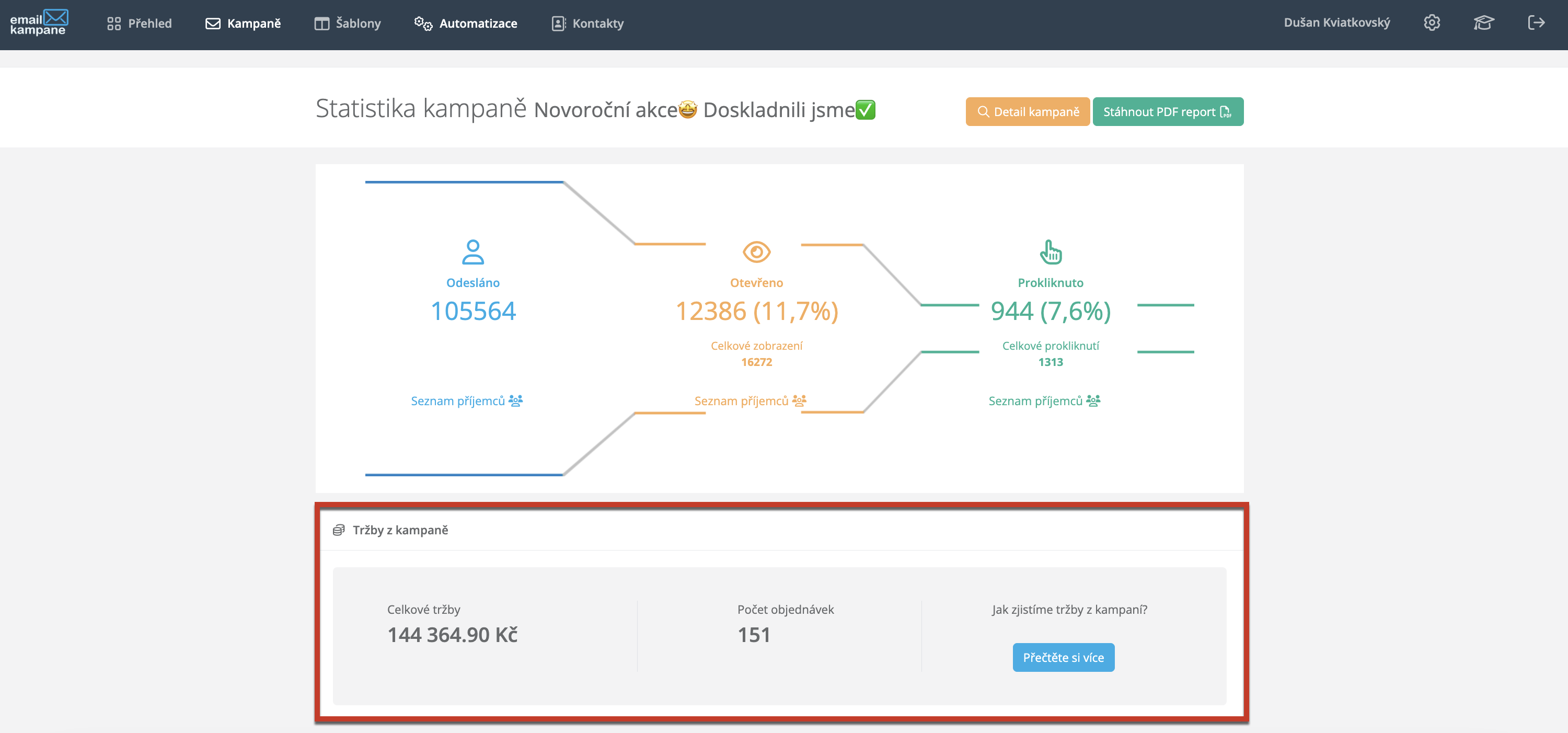
Task: Click the Celkové tržby label
Action: [424, 610]
